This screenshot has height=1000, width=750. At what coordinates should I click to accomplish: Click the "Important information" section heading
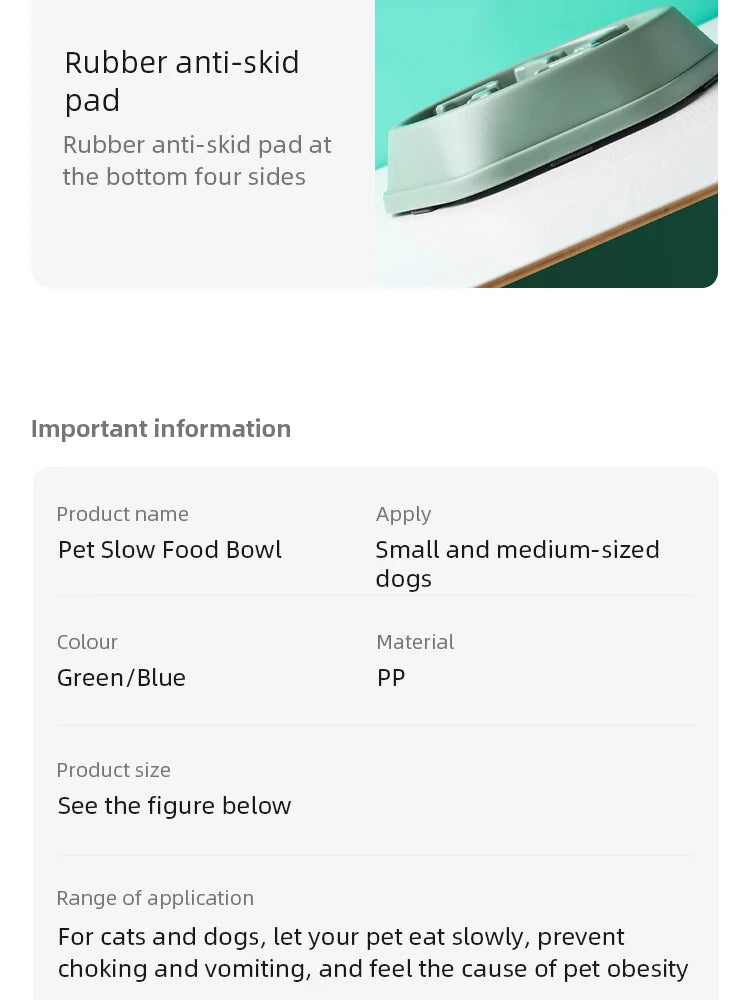pos(161,428)
